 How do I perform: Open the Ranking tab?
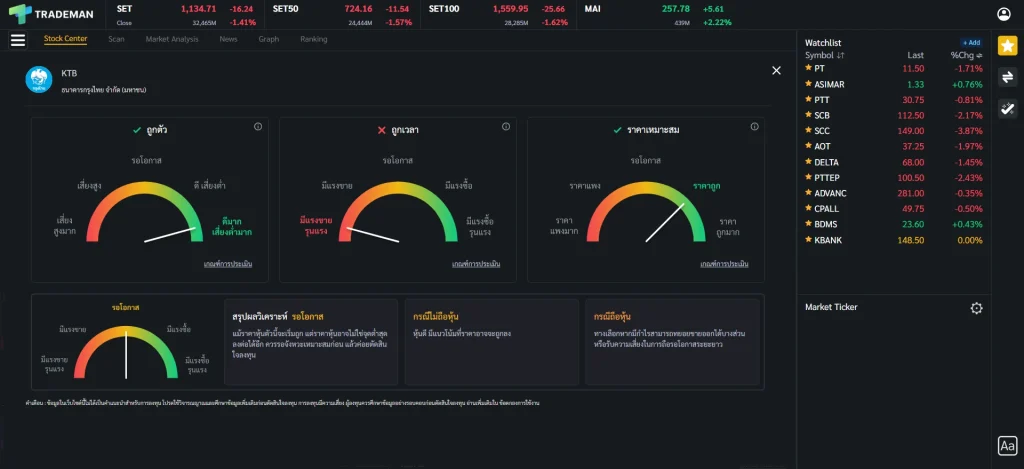click(313, 39)
